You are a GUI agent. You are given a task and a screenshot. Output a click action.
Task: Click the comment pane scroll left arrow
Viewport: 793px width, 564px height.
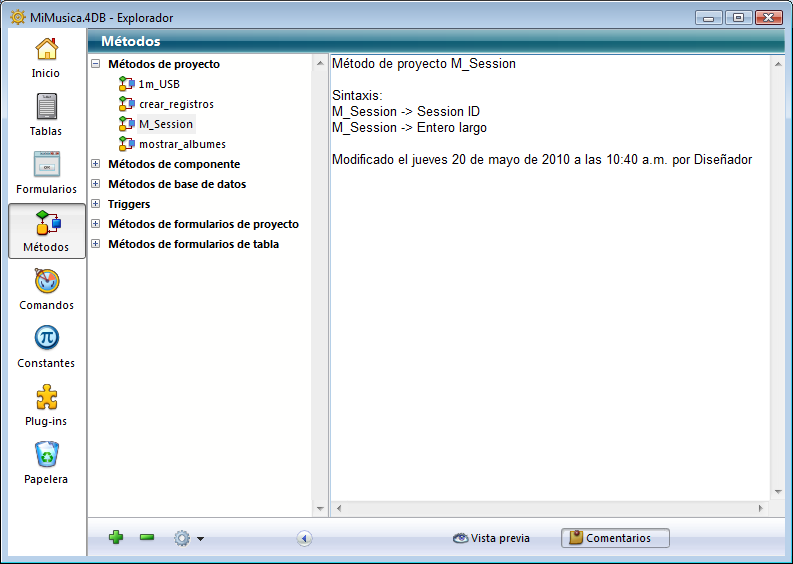click(339, 508)
